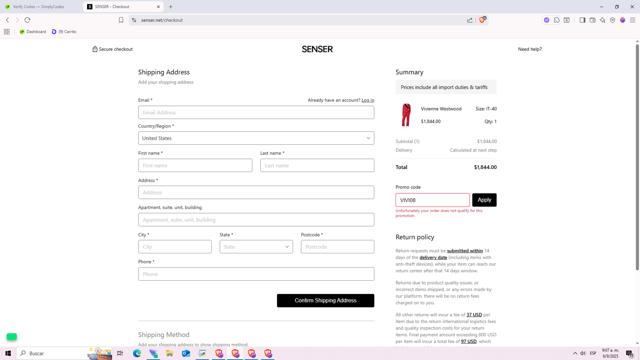Image resolution: width=640 pixels, height=360 pixels.
Task: Click the '97 USD' return fee link
Action: pos(469,341)
